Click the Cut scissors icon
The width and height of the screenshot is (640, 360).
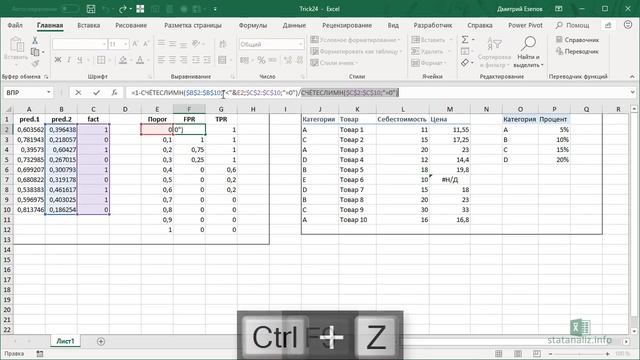pyautogui.click(x=35, y=40)
